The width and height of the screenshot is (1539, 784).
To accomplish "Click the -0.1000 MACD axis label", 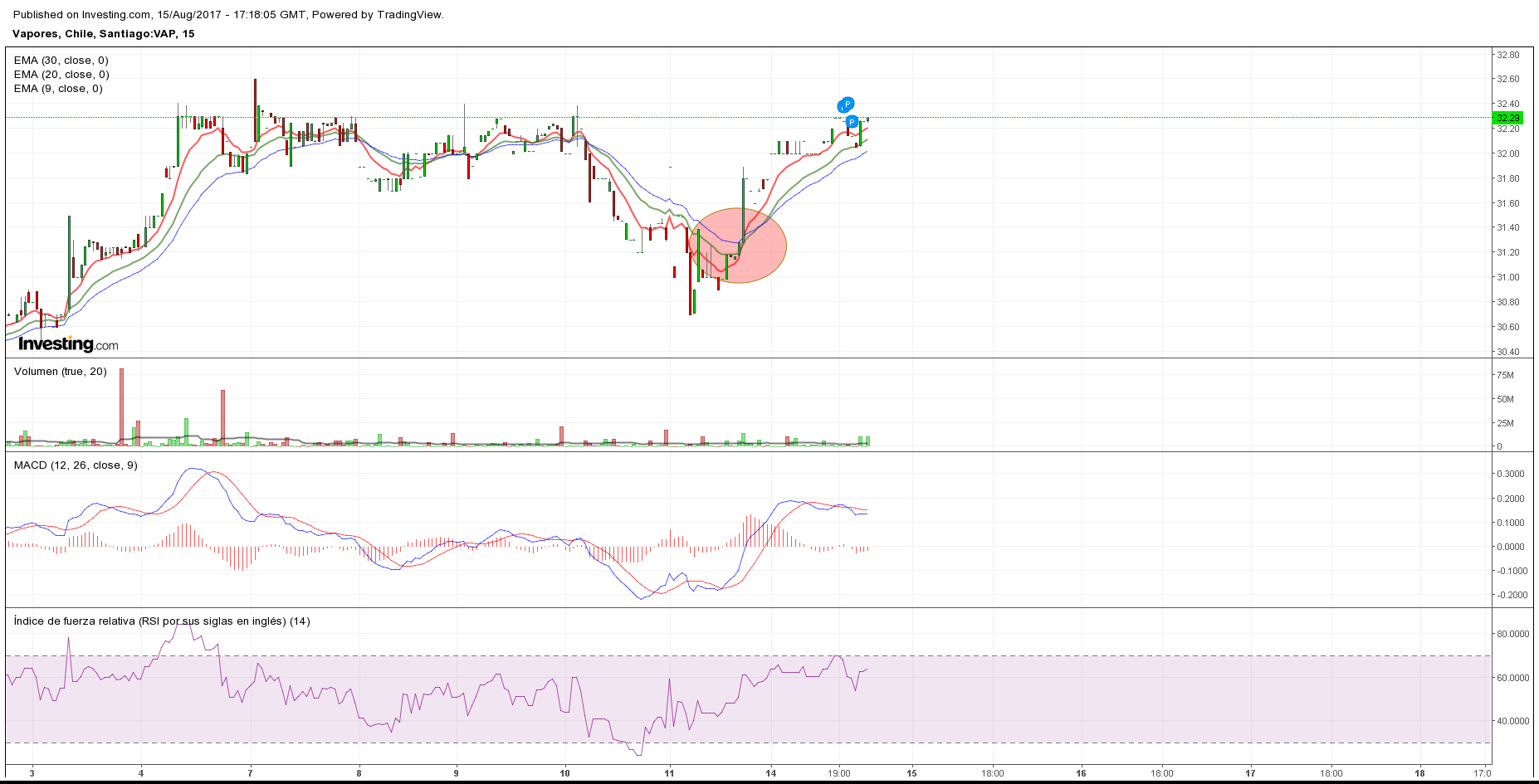I will pos(1511,571).
